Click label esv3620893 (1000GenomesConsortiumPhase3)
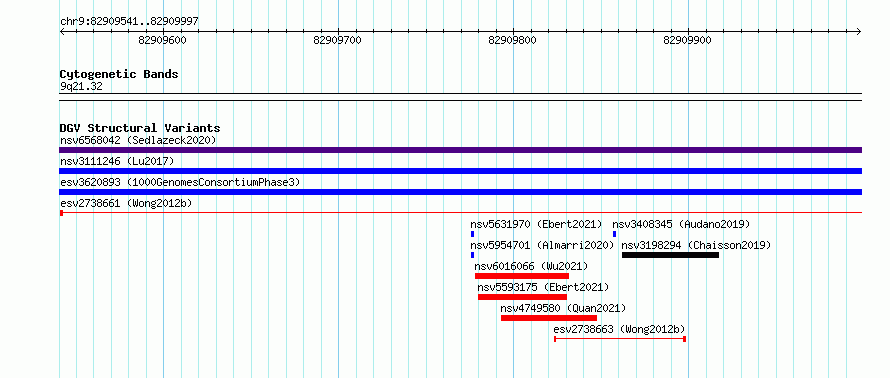Viewport: 890px width, 378px height. pos(180,182)
